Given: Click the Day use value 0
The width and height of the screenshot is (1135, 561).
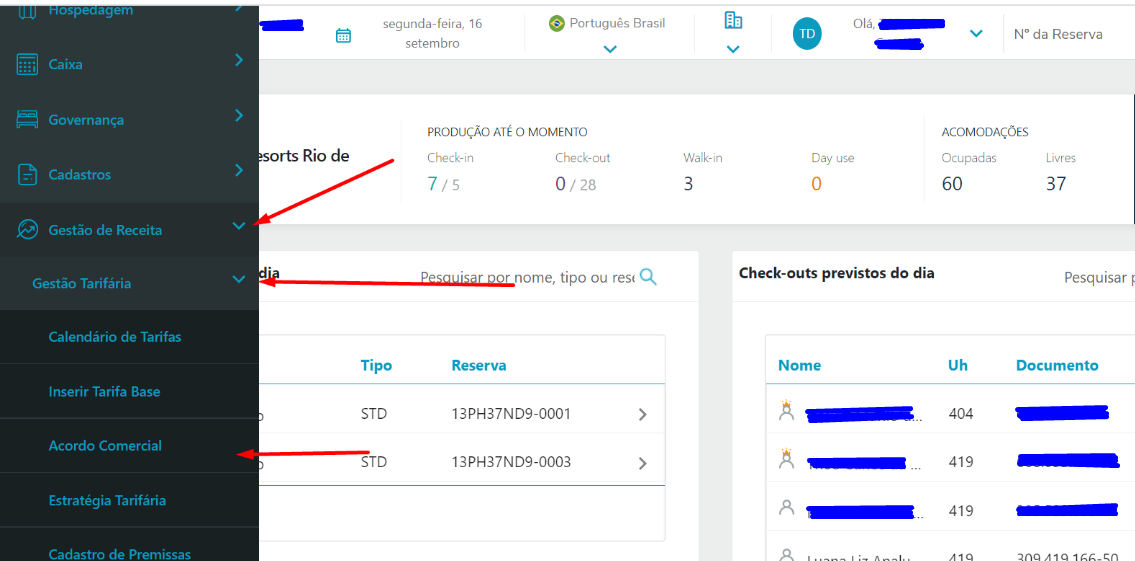Looking at the screenshot, I should [x=816, y=184].
